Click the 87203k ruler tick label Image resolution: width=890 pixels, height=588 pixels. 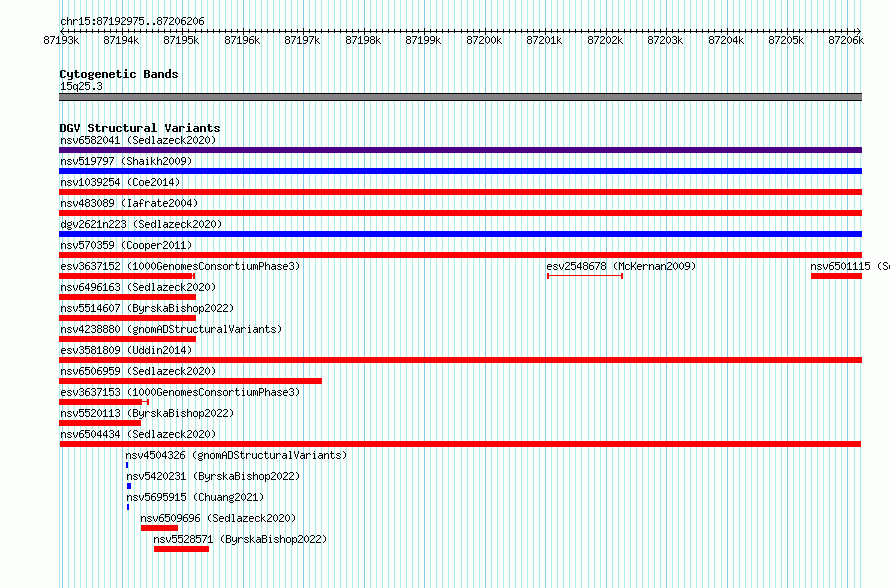(665, 40)
